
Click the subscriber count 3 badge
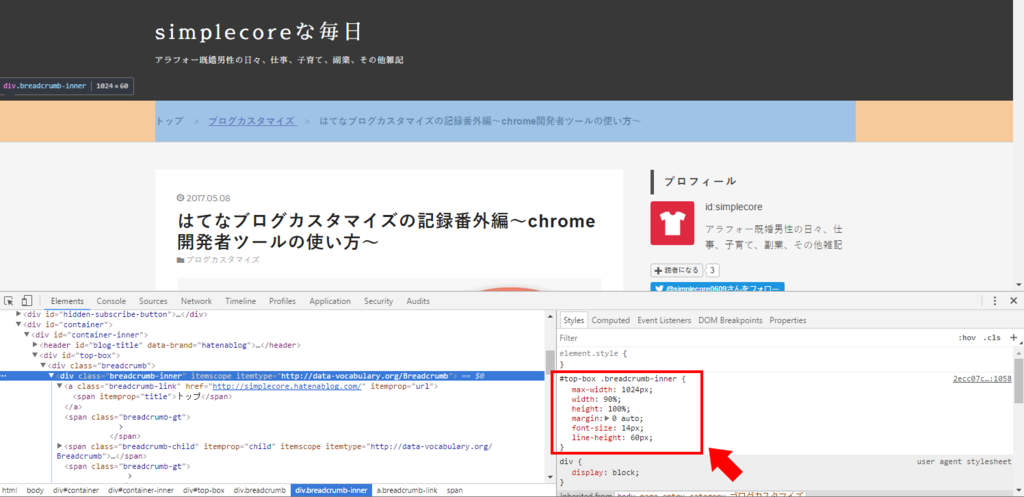[713, 270]
